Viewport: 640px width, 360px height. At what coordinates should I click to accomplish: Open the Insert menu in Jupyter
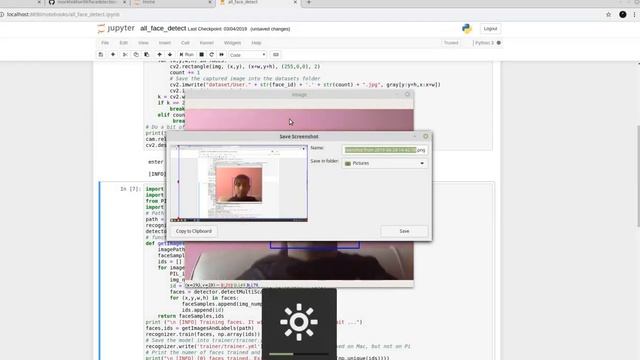164,43
